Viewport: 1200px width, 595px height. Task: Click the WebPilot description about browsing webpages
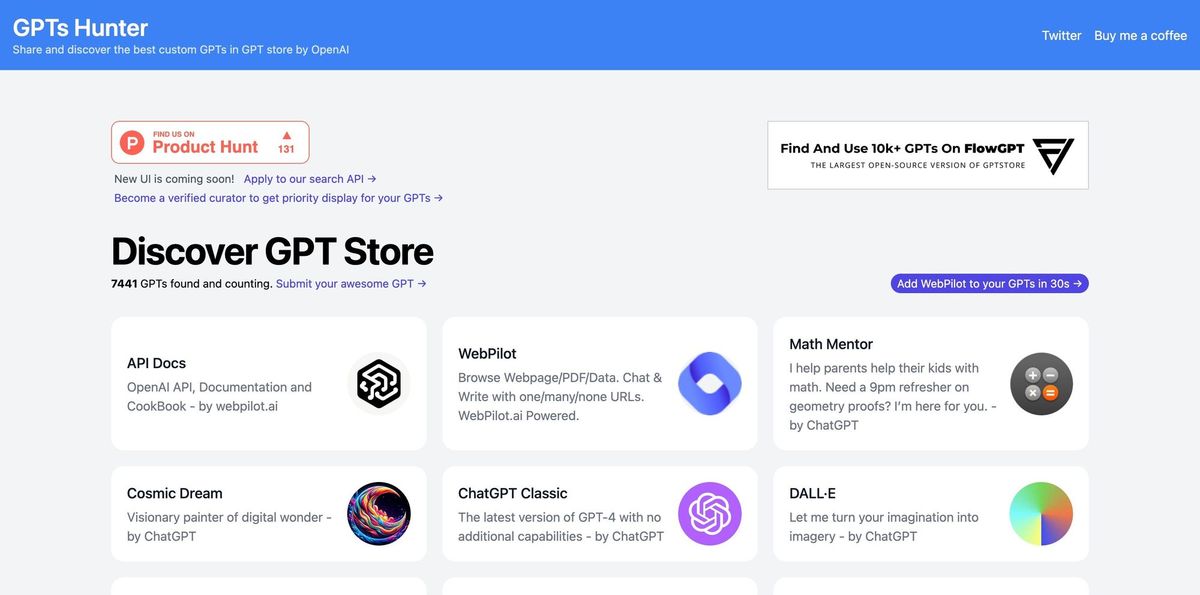tap(560, 396)
